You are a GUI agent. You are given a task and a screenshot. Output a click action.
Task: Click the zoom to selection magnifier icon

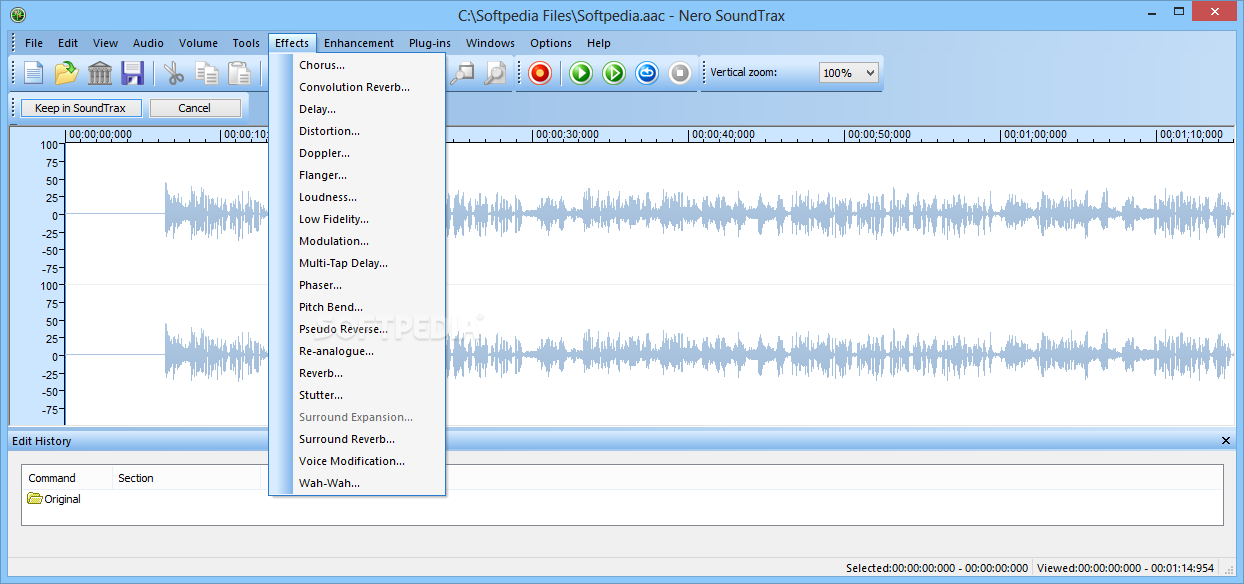click(462, 73)
